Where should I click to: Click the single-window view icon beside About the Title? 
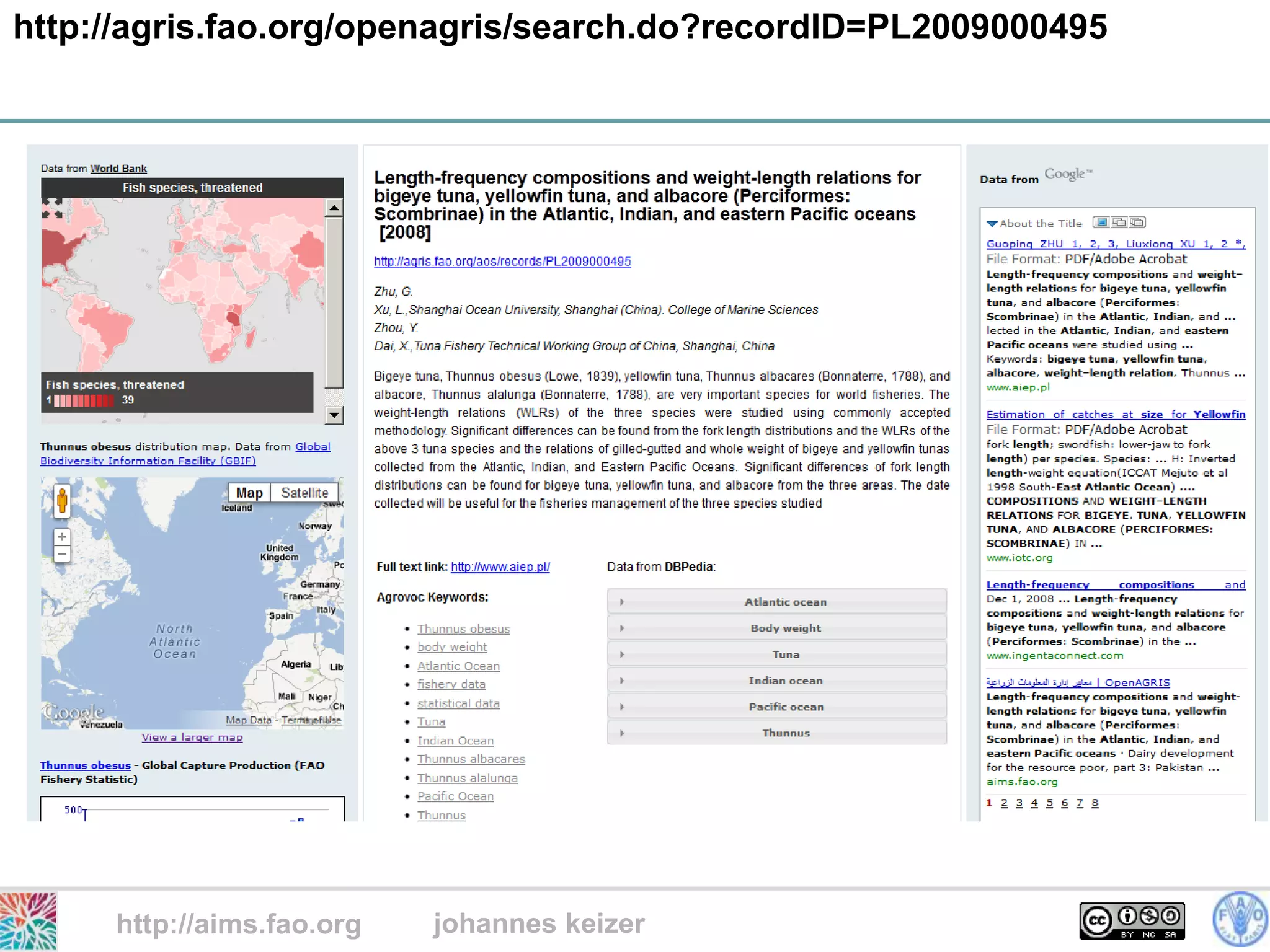(x=1101, y=223)
